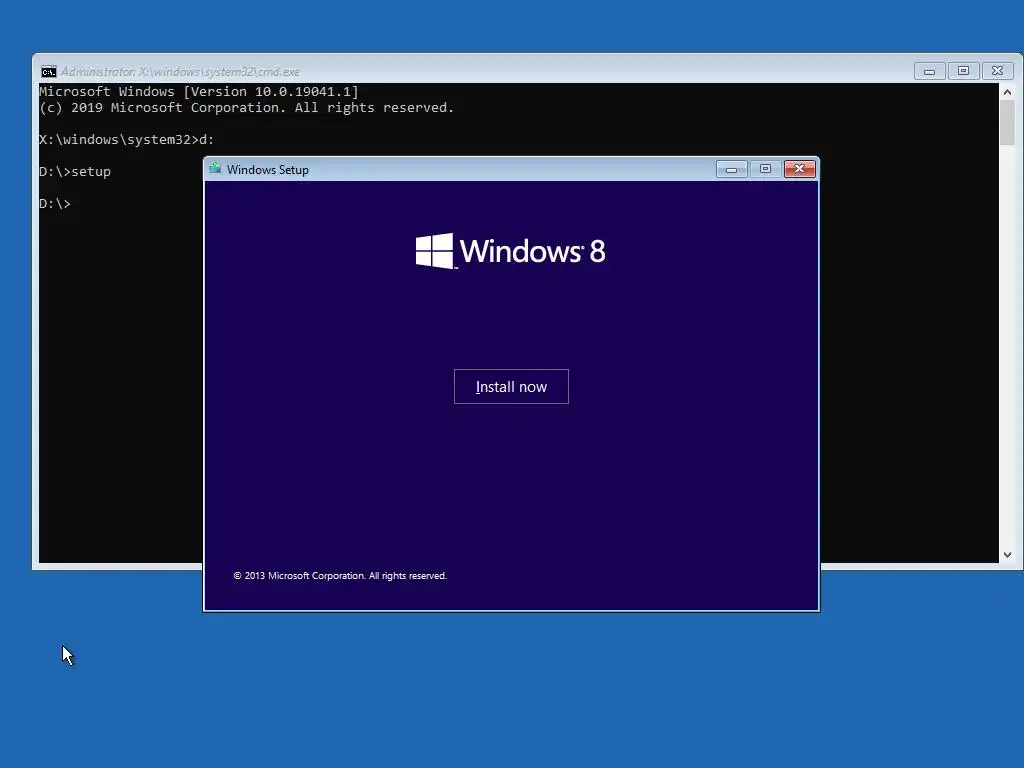
Task: Click the '© 2013 Microsoft Corporation' copyright text
Action: pyautogui.click(x=340, y=575)
